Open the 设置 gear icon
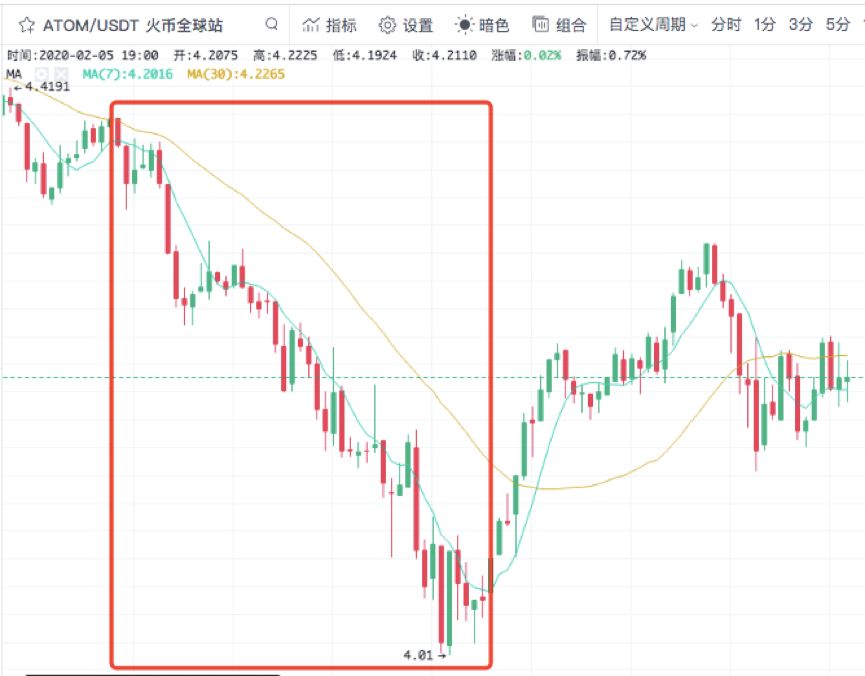Screen dimensions: 865x676 [x=387, y=25]
